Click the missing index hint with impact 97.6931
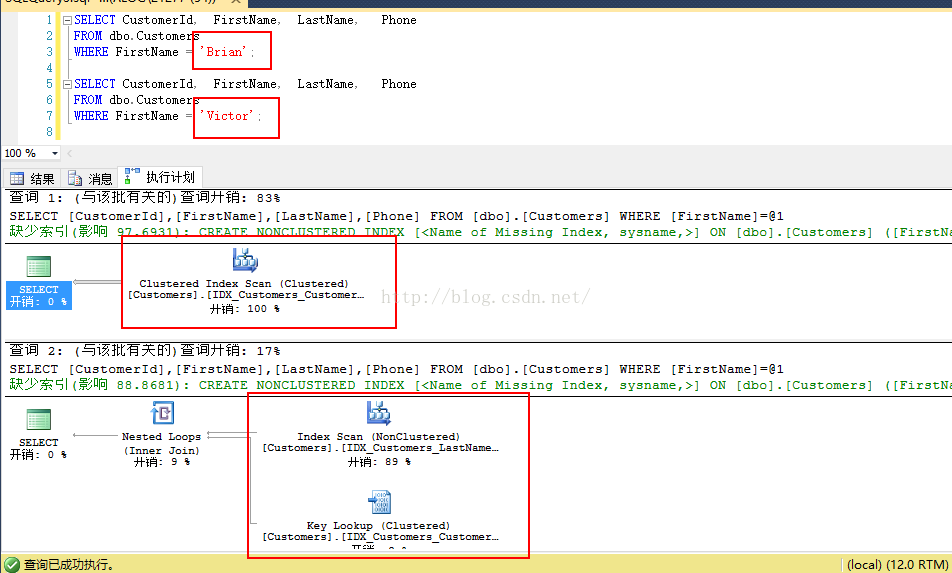The image size is (952, 573). click(x=480, y=232)
